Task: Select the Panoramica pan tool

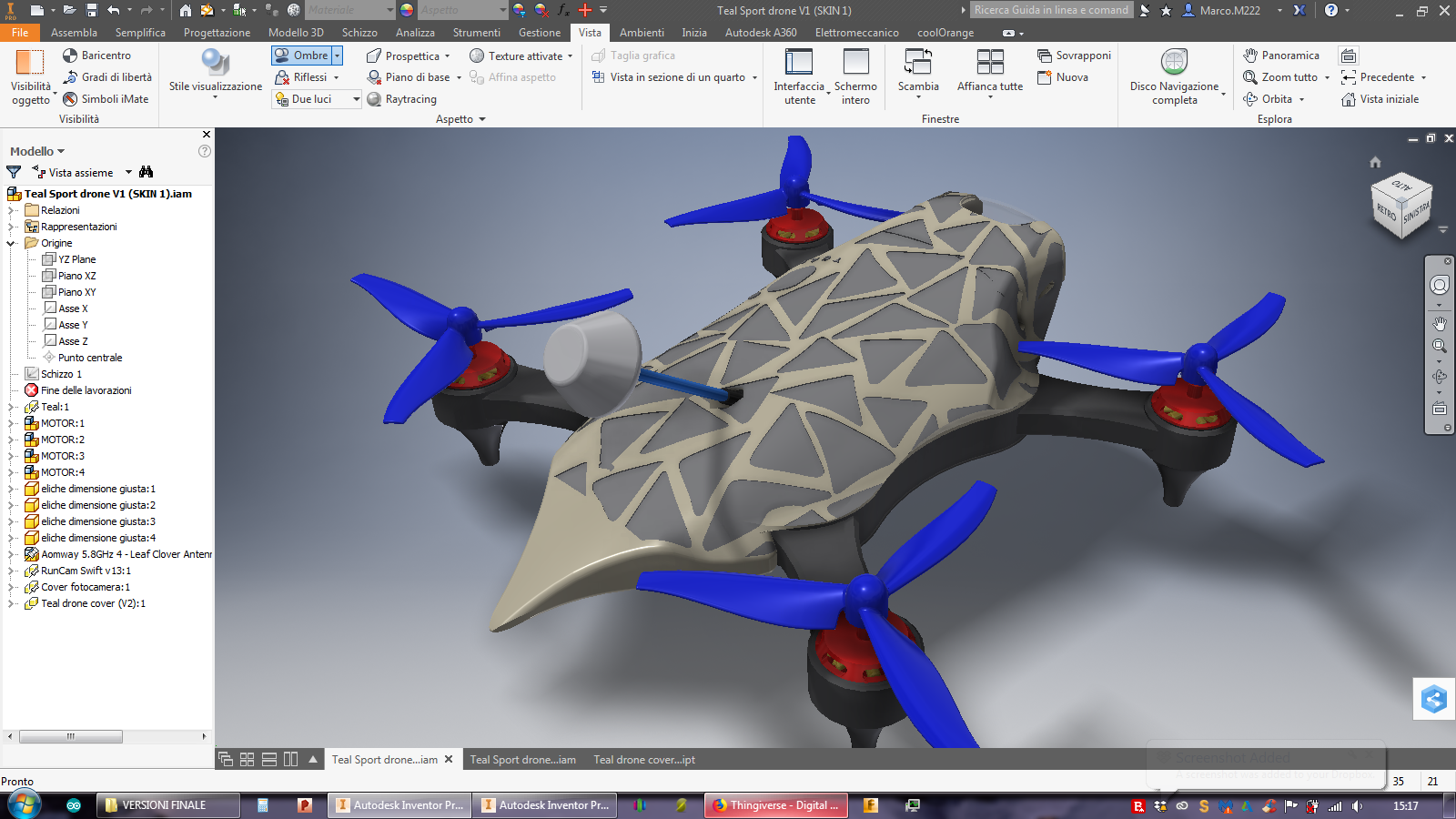Action: (x=1281, y=56)
